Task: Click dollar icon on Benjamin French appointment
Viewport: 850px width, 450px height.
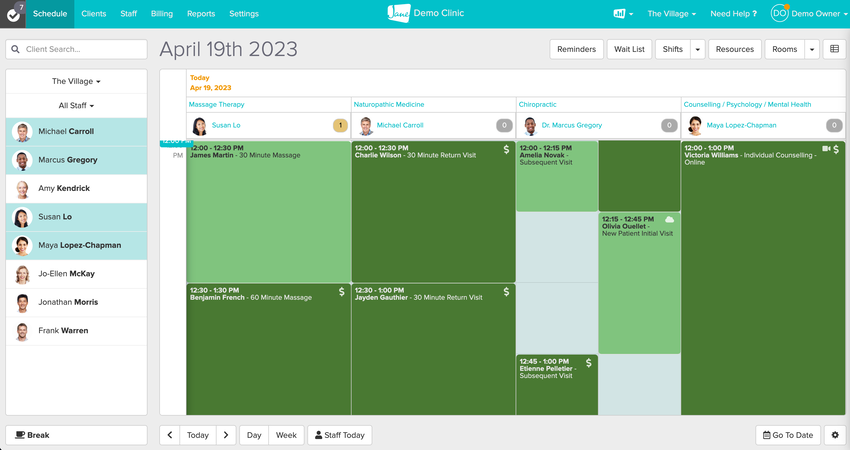Action: tap(341, 292)
